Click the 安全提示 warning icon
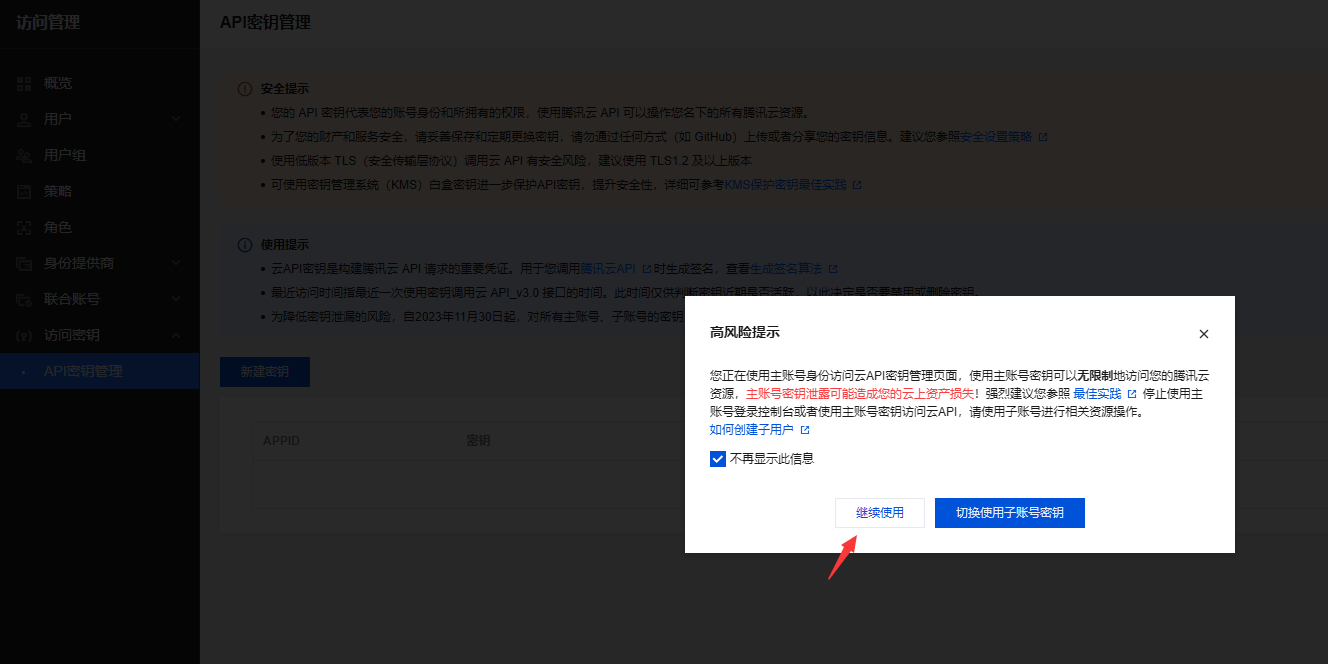Image resolution: width=1328 pixels, height=664 pixels. click(x=244, y=89)
